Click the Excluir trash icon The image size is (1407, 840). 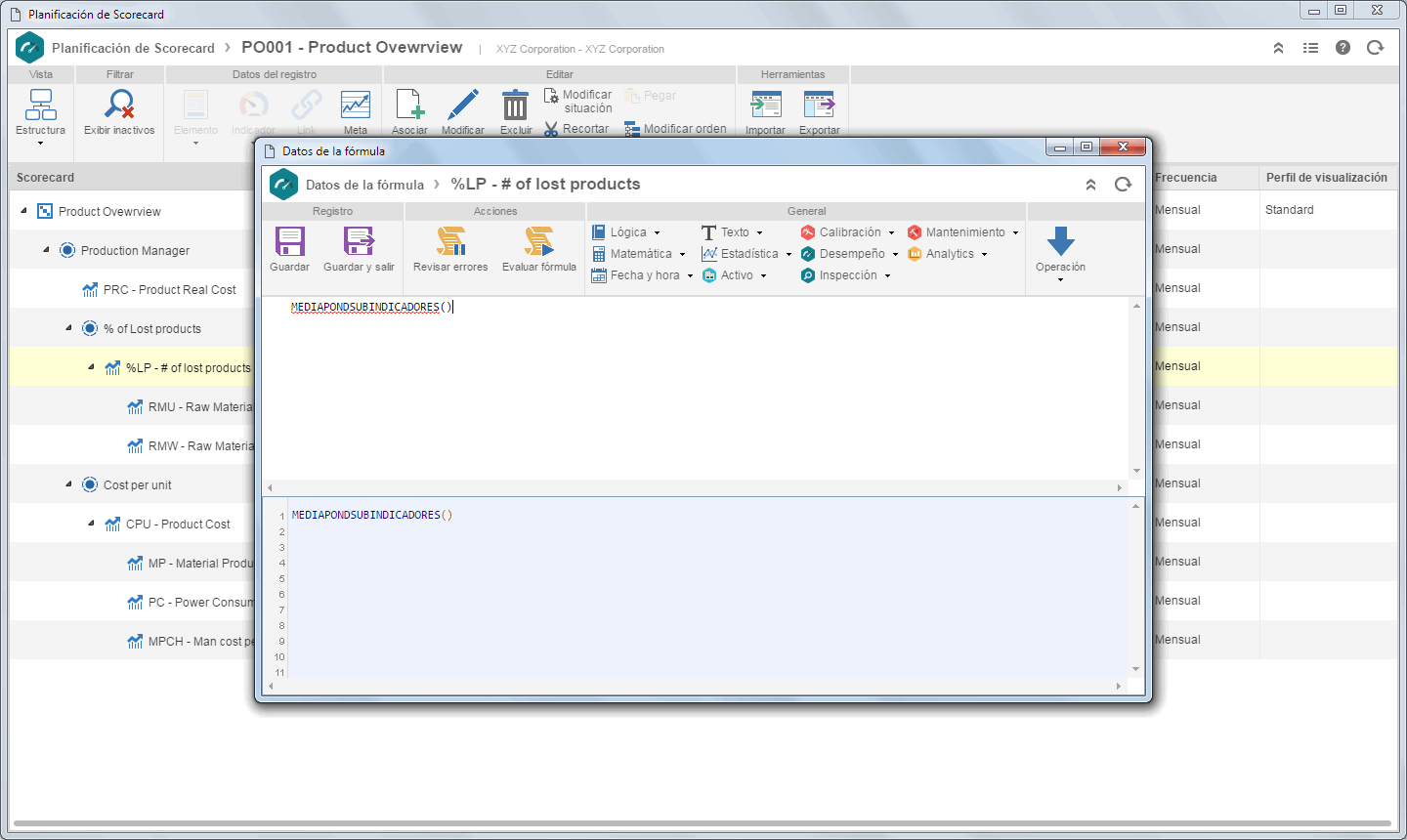(x=515, y=105)
